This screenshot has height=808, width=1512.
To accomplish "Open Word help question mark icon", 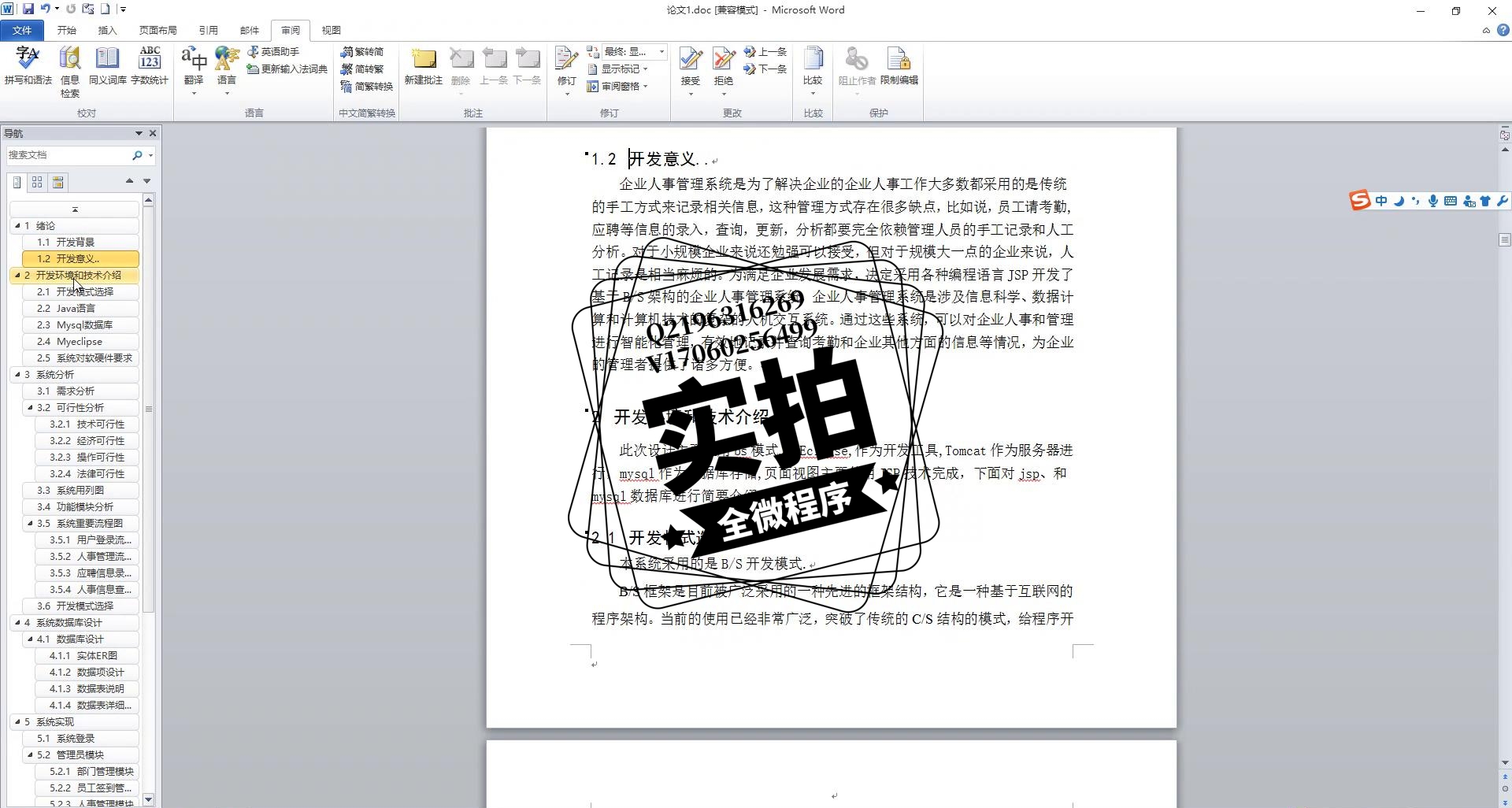I will (1503, 30).
